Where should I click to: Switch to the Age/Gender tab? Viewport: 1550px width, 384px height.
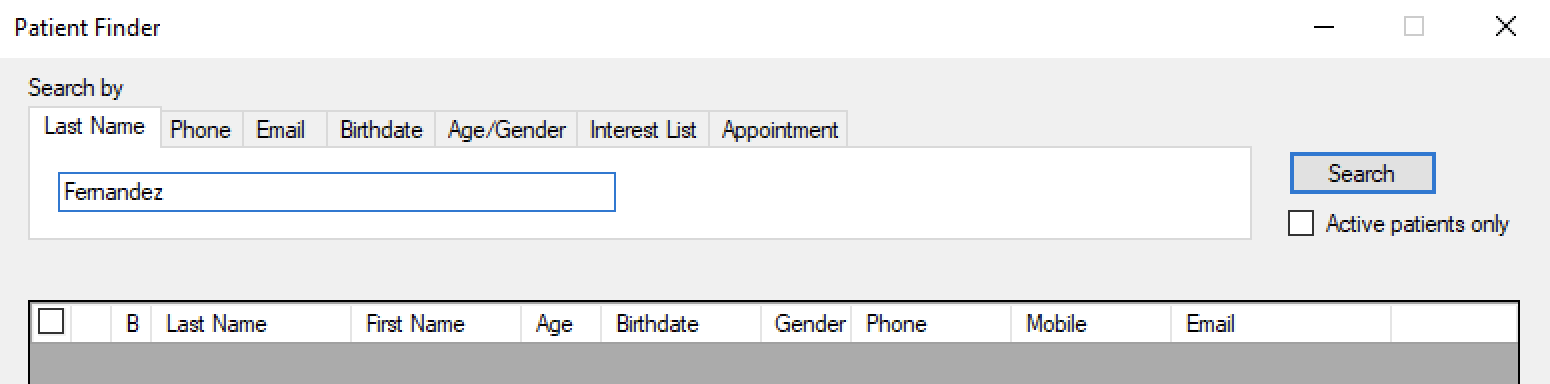[x=507, y=130]
